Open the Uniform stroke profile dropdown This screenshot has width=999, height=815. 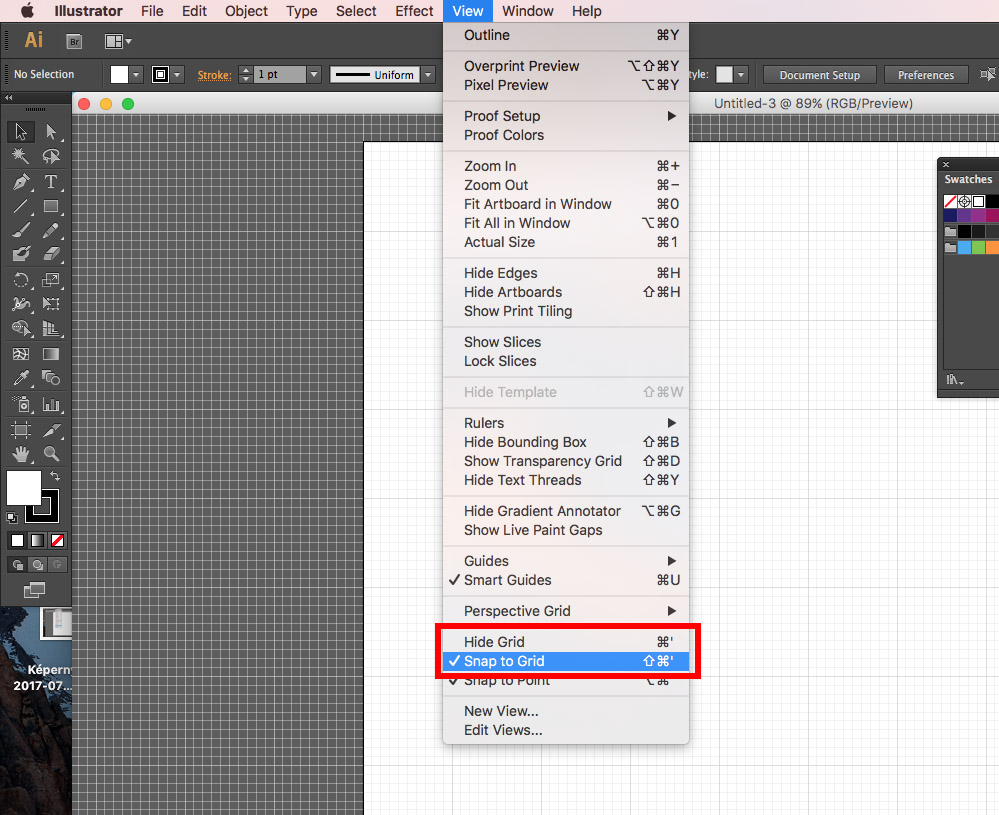click(x=428, y=75)
